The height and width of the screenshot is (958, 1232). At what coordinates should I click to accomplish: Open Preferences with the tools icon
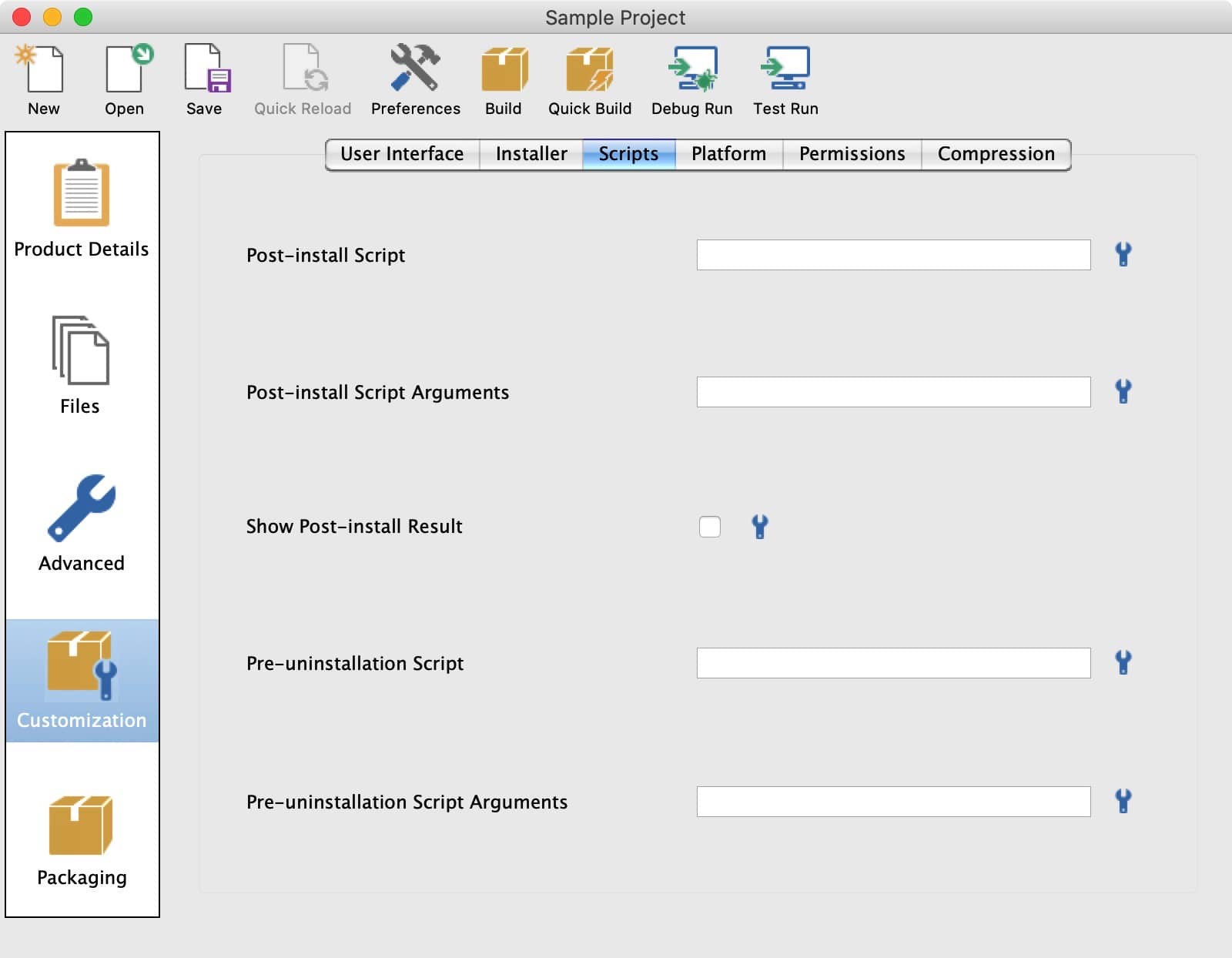point(415,79)
